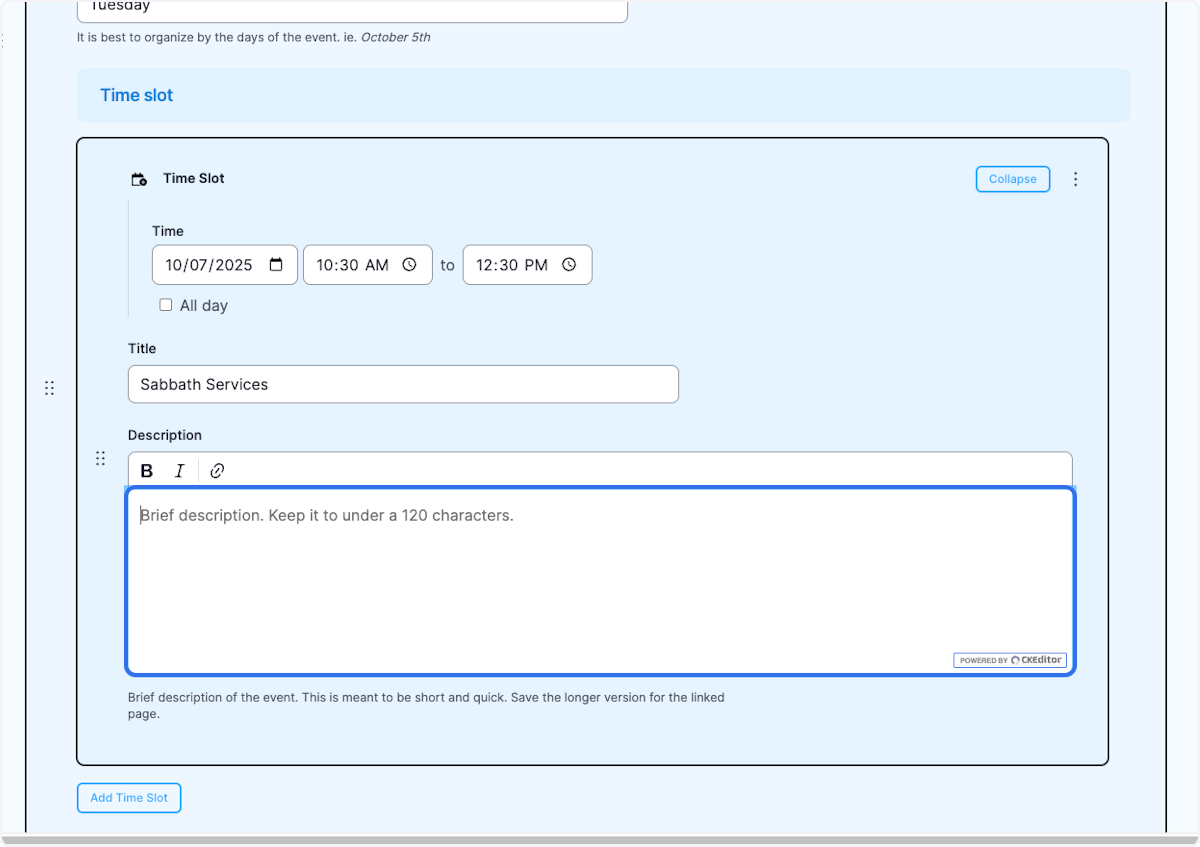Click the Description field label
The width and height of the screenshot is (1200, 847).
coord(165,435)
